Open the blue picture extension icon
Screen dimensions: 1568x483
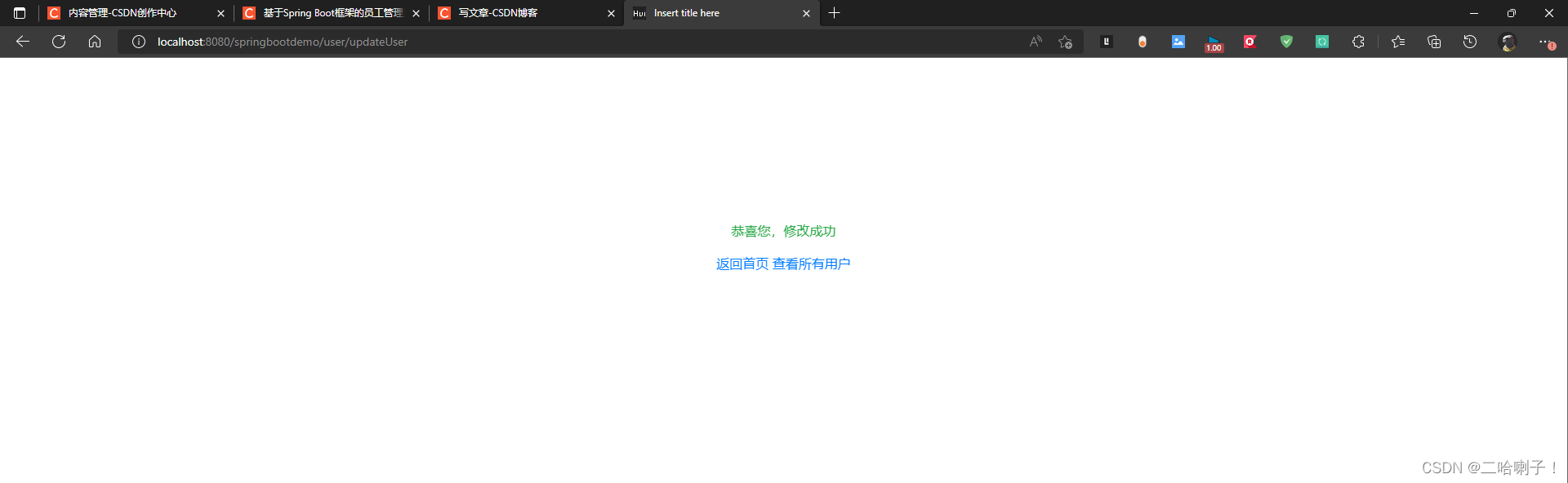pos(1178,42)
